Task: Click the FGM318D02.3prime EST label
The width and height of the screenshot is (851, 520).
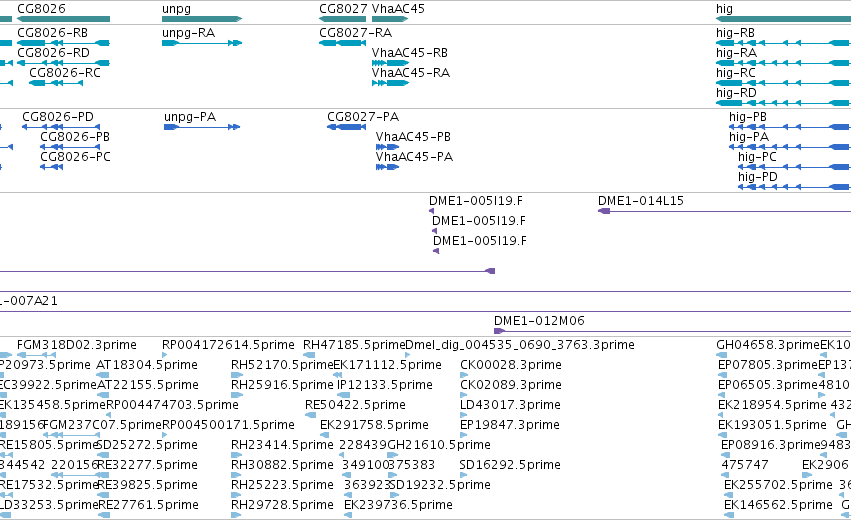Action: [77, 345]
